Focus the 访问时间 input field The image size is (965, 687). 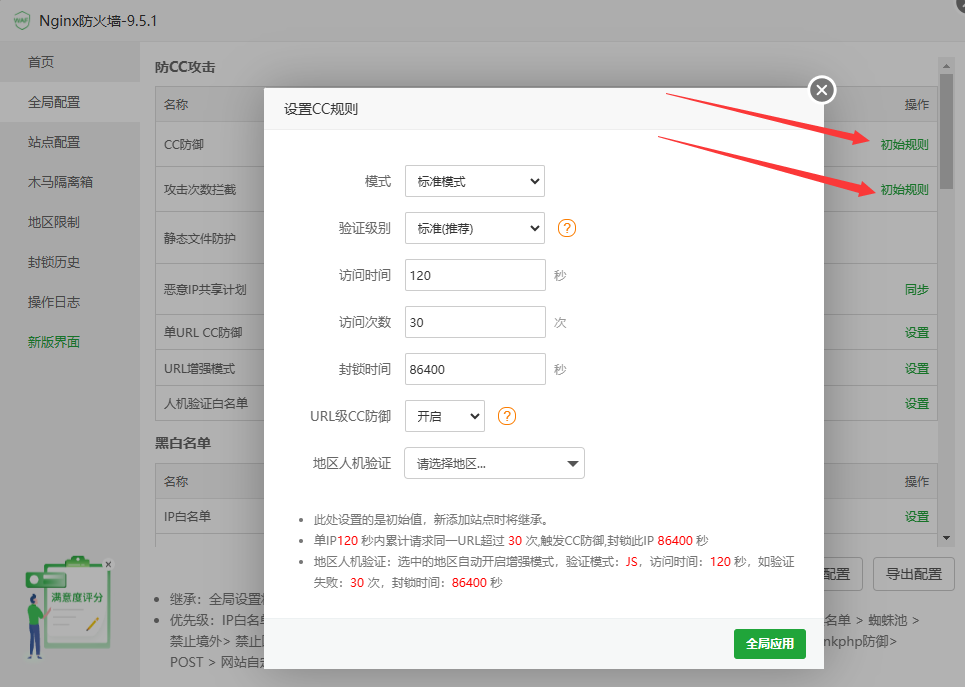coord(475,275)
